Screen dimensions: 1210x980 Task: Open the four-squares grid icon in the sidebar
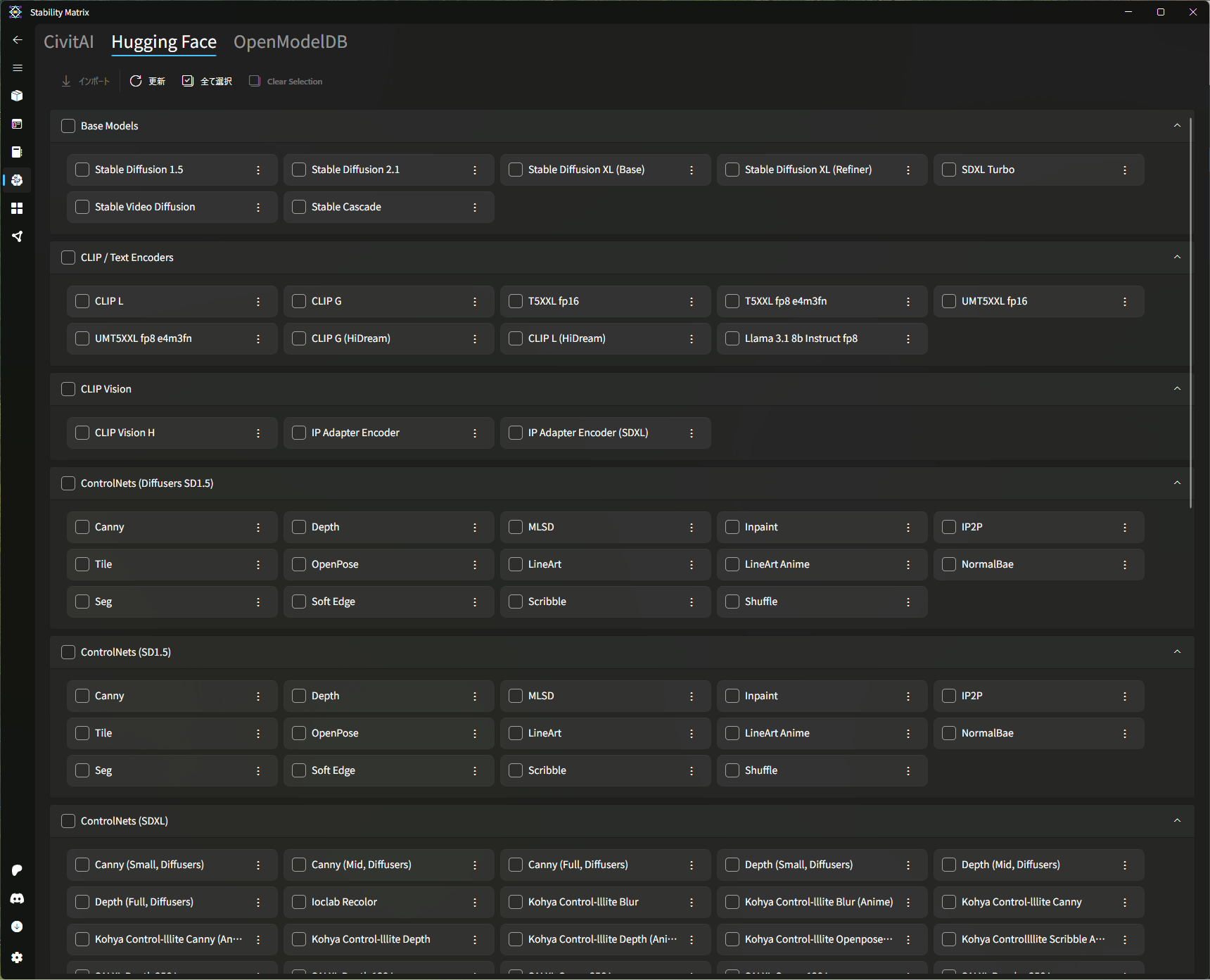(17, 208)
